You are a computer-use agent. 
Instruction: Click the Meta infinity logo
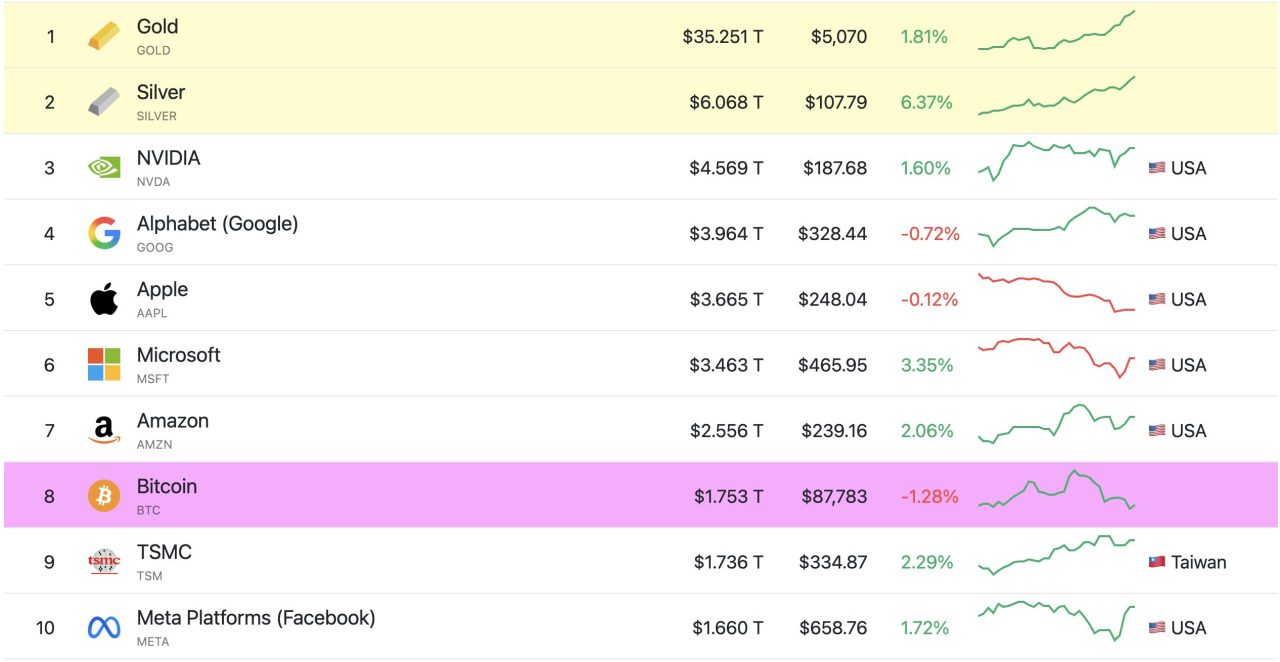pos(104,628)
